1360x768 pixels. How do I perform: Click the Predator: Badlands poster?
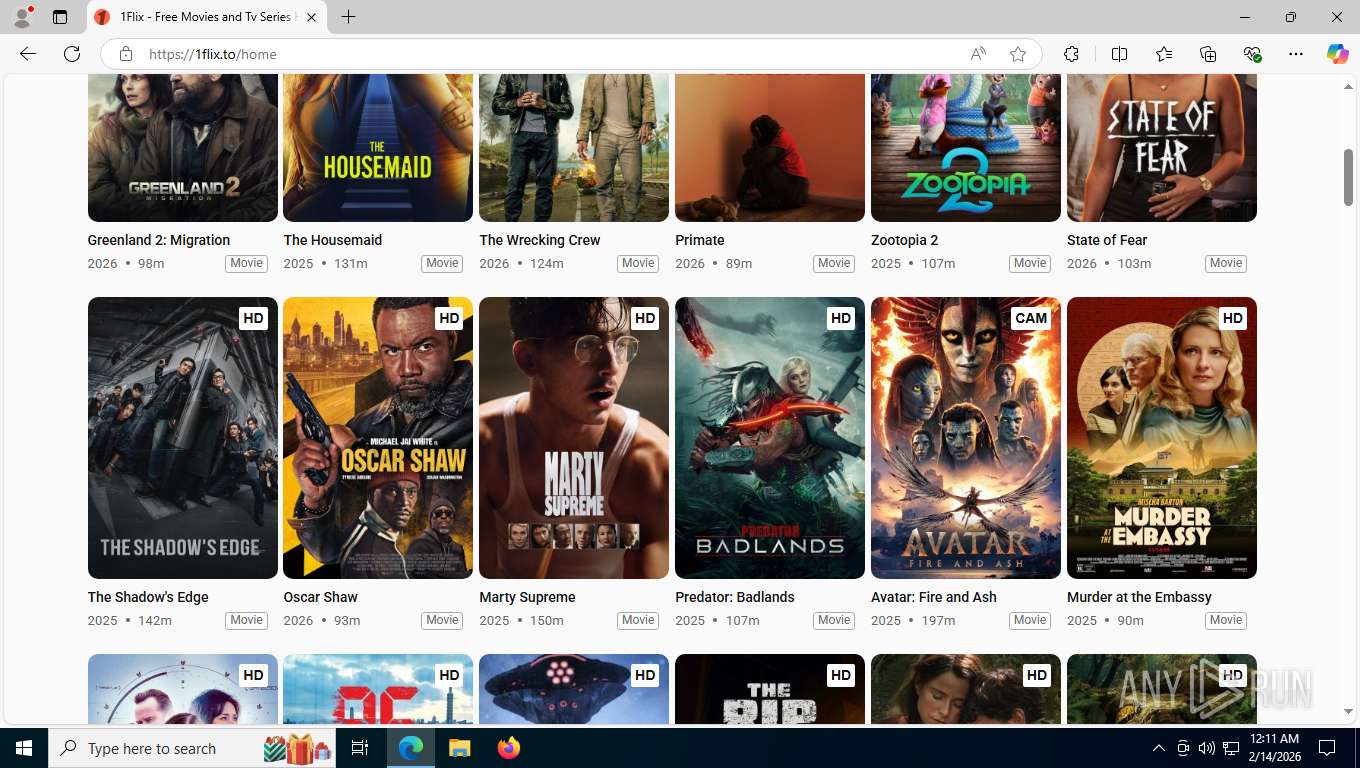[770, 438]
